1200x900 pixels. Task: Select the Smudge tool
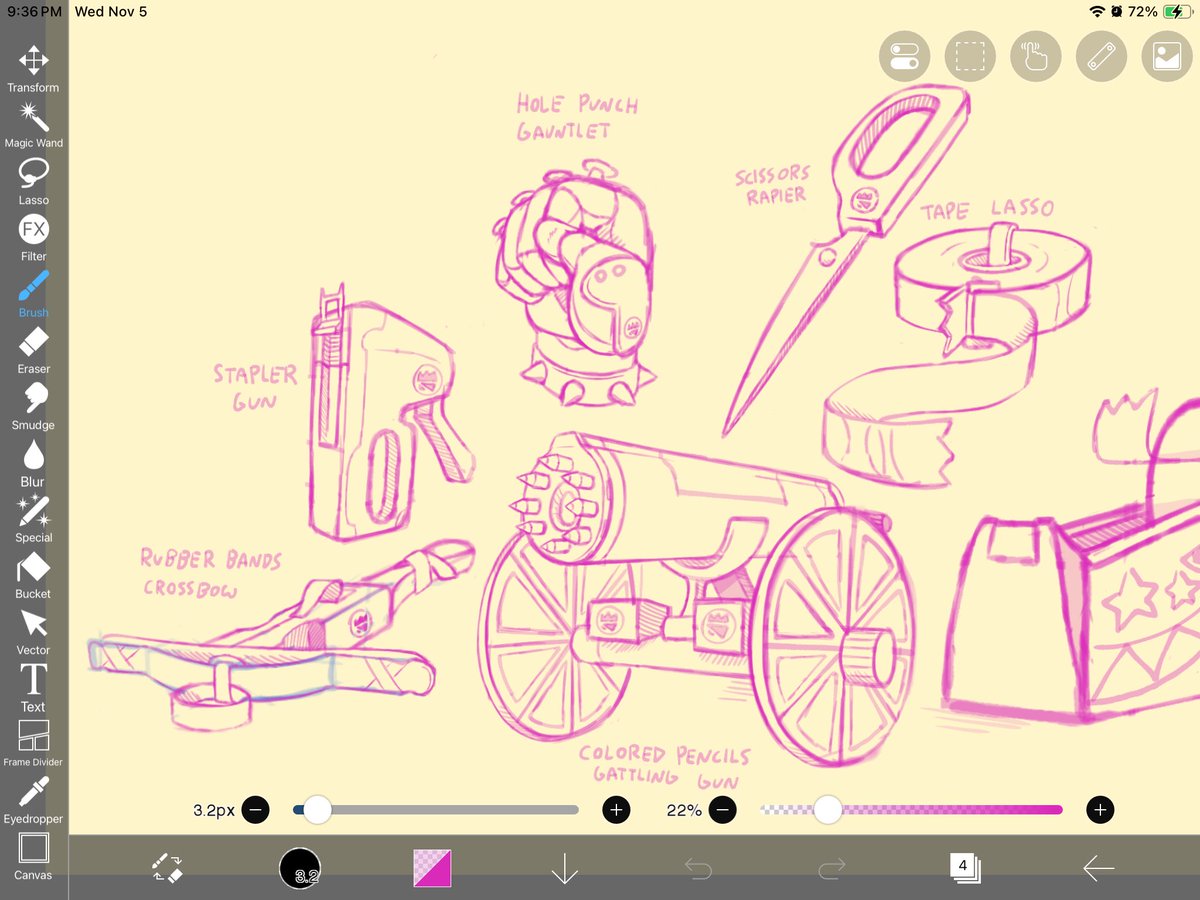[33, 406]
